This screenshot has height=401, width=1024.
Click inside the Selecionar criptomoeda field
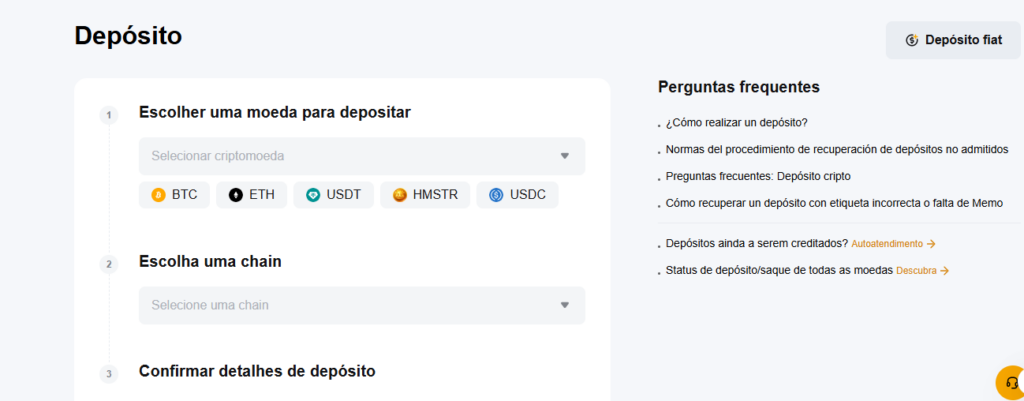[x=340, y=156]
